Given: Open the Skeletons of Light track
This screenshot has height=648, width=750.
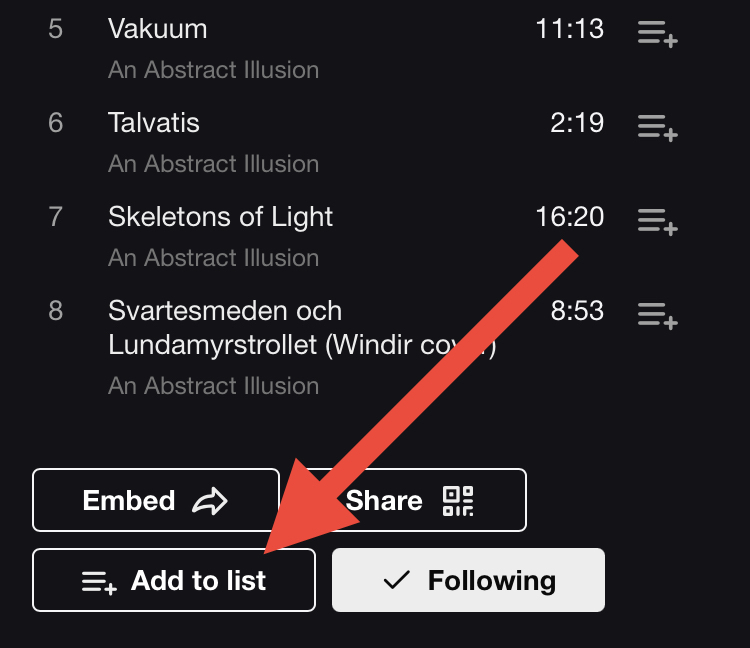Looking at the screenshot, I should tap(220, 217).
